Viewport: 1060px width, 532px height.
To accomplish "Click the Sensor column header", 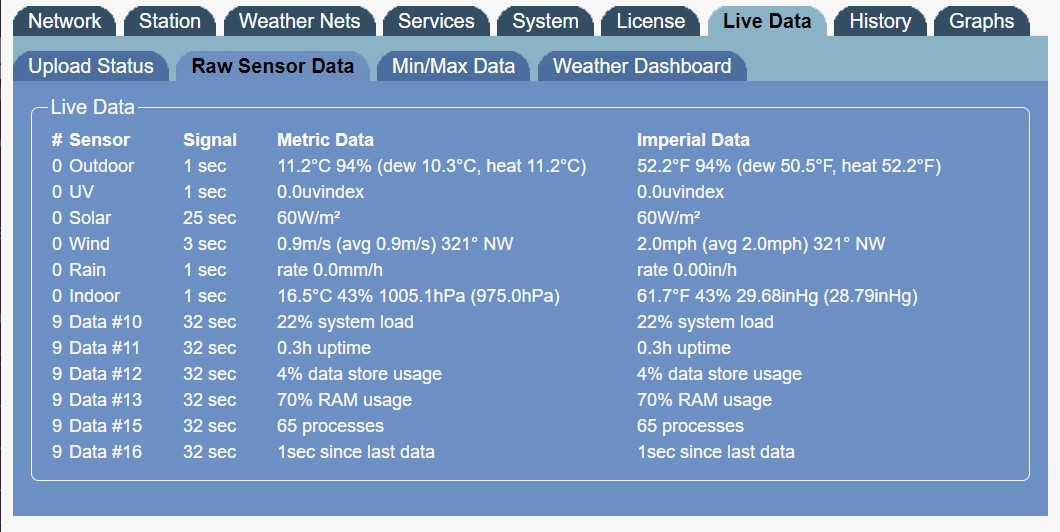I will coord(99,140).
